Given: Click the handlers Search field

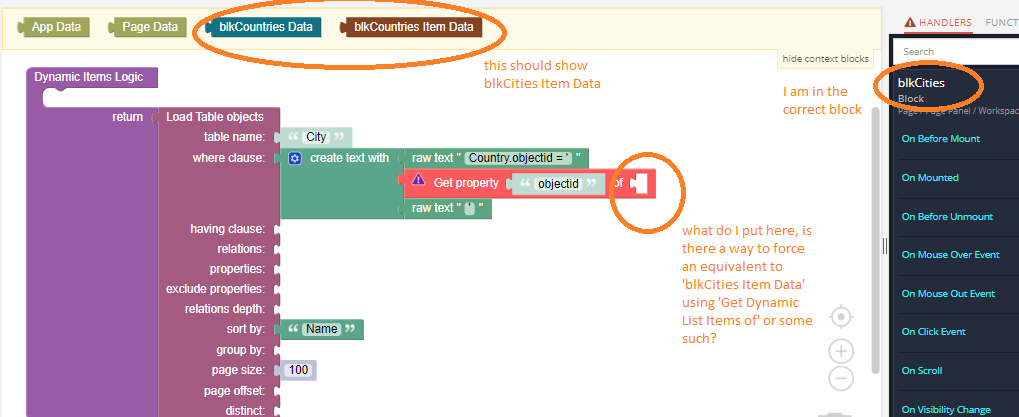Looking at the screenshot, I should [956, 51].
